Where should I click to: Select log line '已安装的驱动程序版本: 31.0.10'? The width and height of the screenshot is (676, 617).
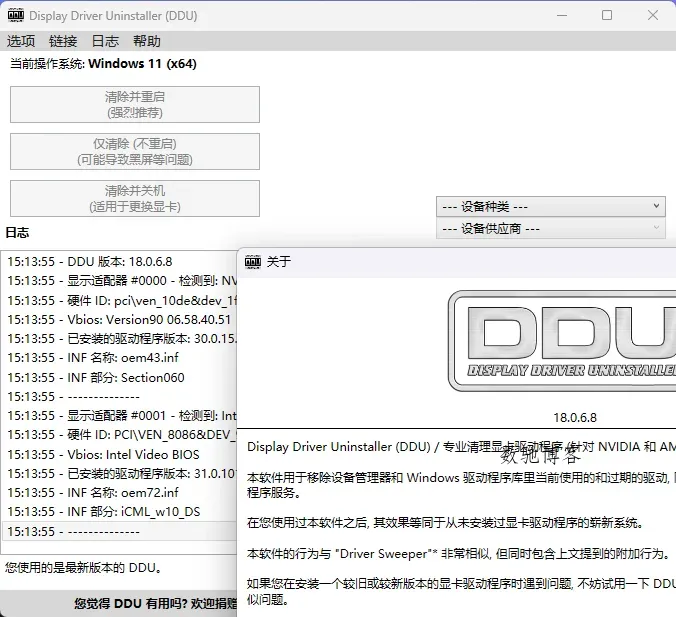click(119, 473)
